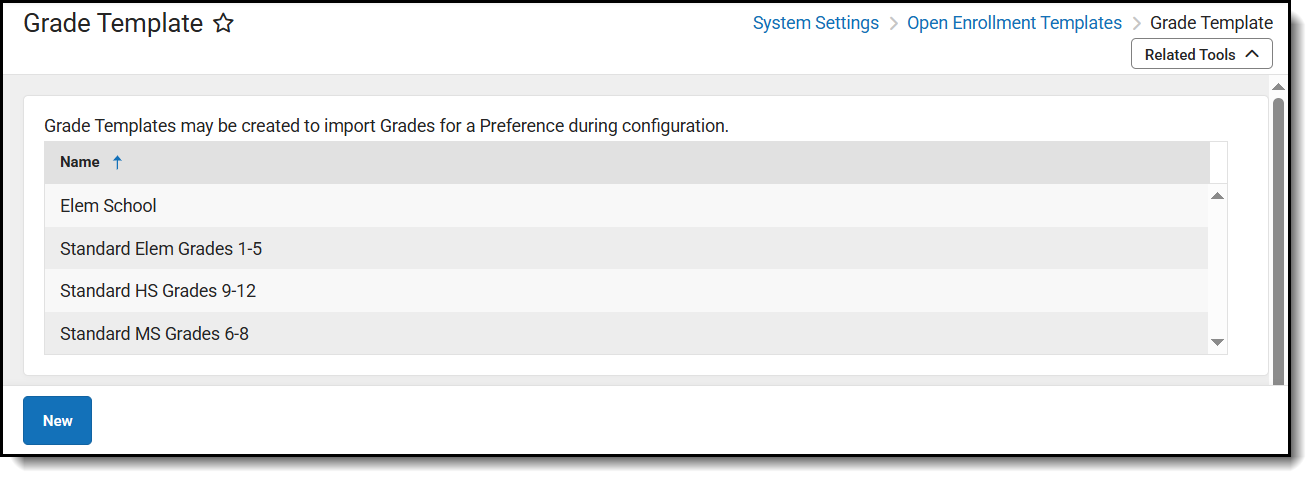This screenshot has height=482, width=1316.
Task: Open the Standard Elem Grades 1-5 template
Action: click(161, 249)
